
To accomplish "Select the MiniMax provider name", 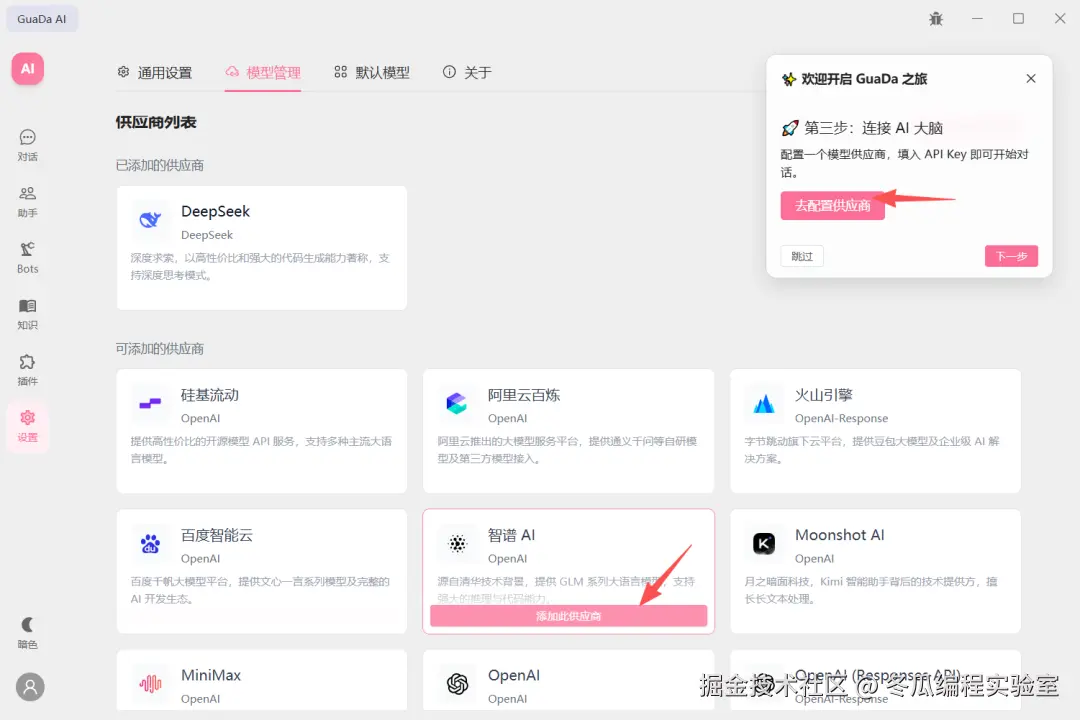I will tap(211, 675).
